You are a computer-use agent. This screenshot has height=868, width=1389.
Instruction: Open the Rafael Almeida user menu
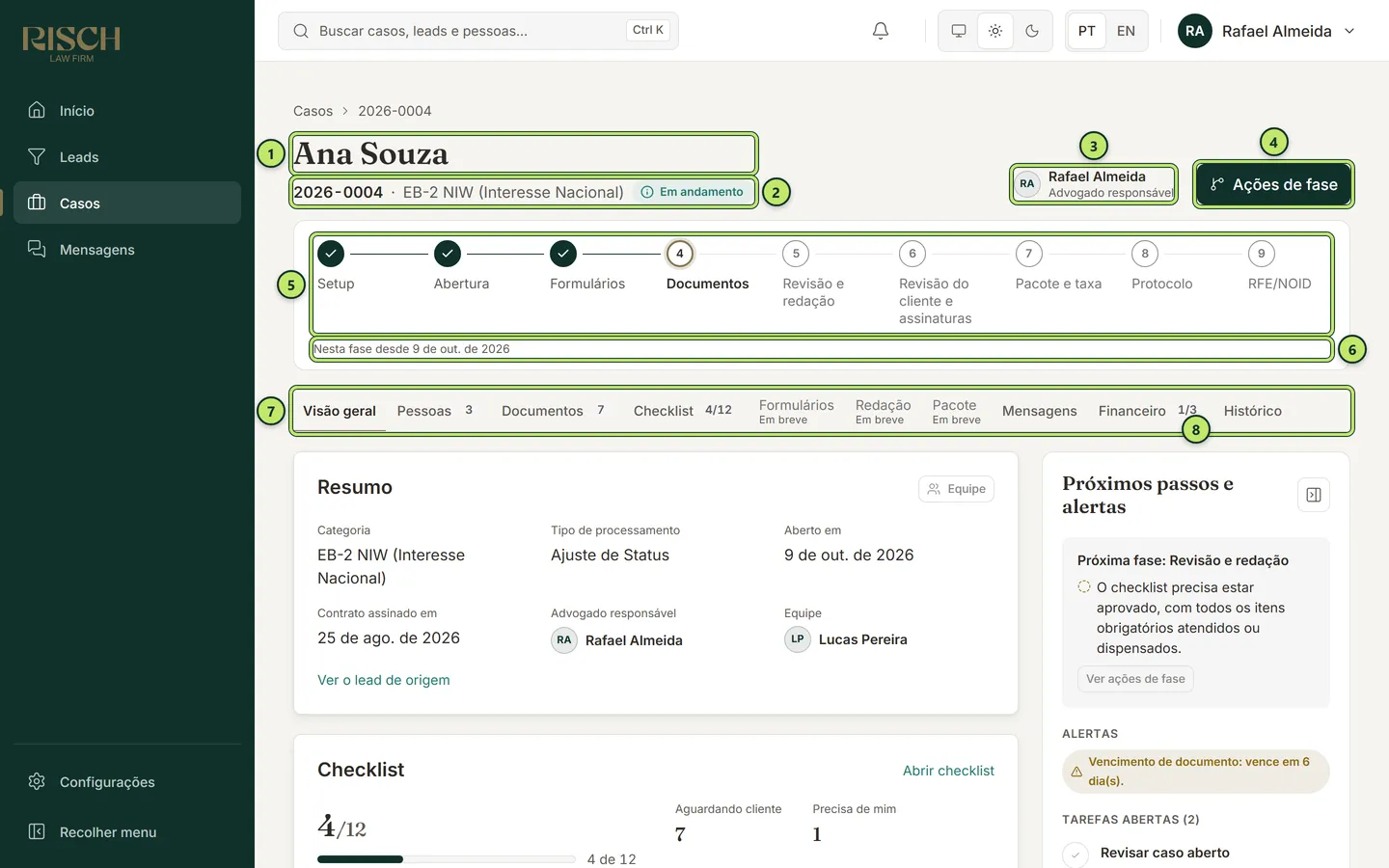point(1266,31)
